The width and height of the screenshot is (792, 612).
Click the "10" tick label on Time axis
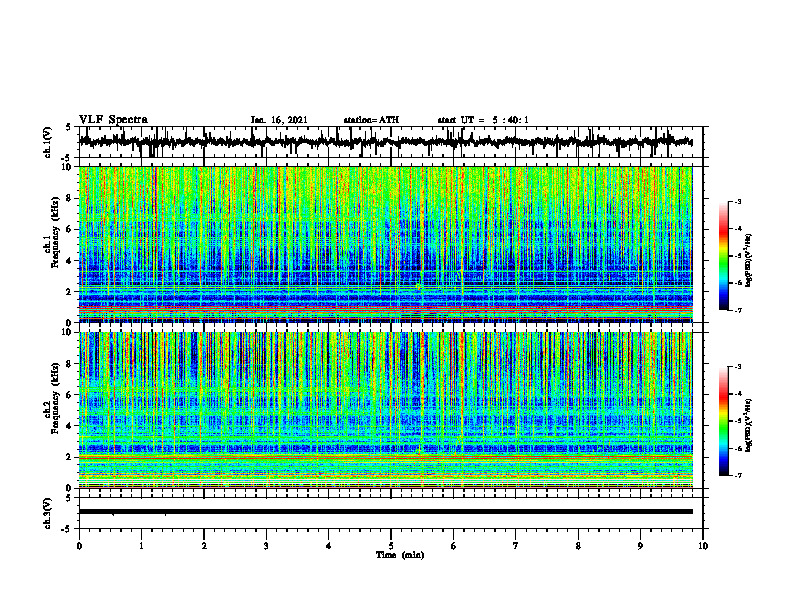coord(703,546)
